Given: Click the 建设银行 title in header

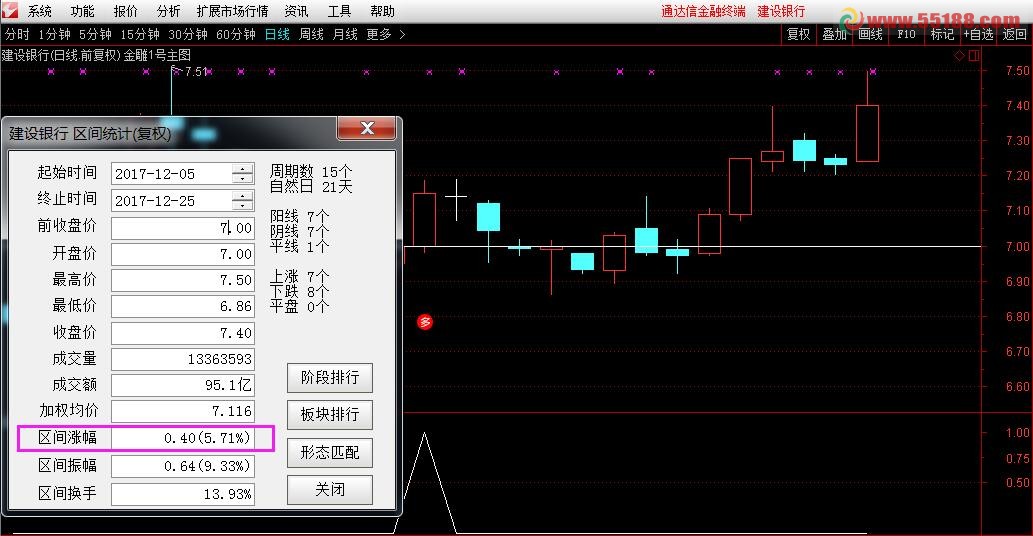Looking at the screenshot, I should (781, 11).
